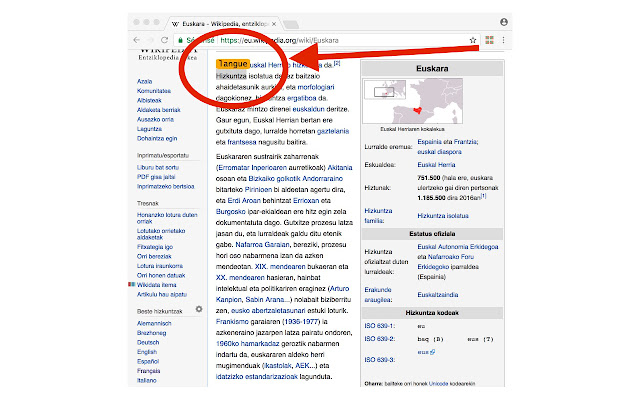The height and width of the screenshot is (400, 640).
Task: Open the Albisteak sidebar link
Action: [x=149, y=100]
